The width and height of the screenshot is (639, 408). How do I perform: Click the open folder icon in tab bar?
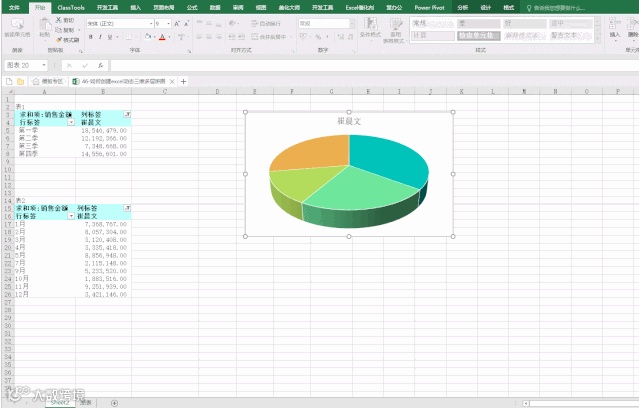coord(20,82)
